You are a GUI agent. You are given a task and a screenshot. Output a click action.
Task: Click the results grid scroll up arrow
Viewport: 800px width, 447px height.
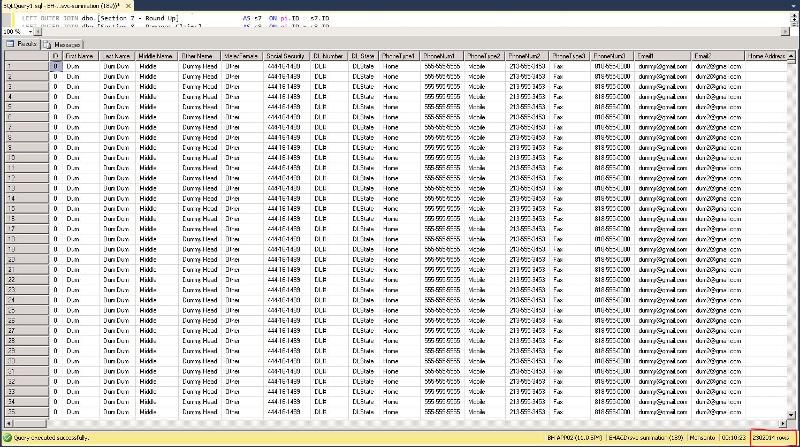pyautogui.click(x=791, y=56)
